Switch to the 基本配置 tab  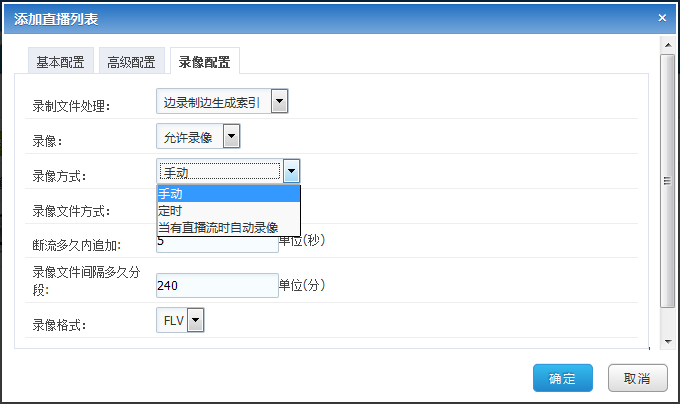(x=60, y=62)
